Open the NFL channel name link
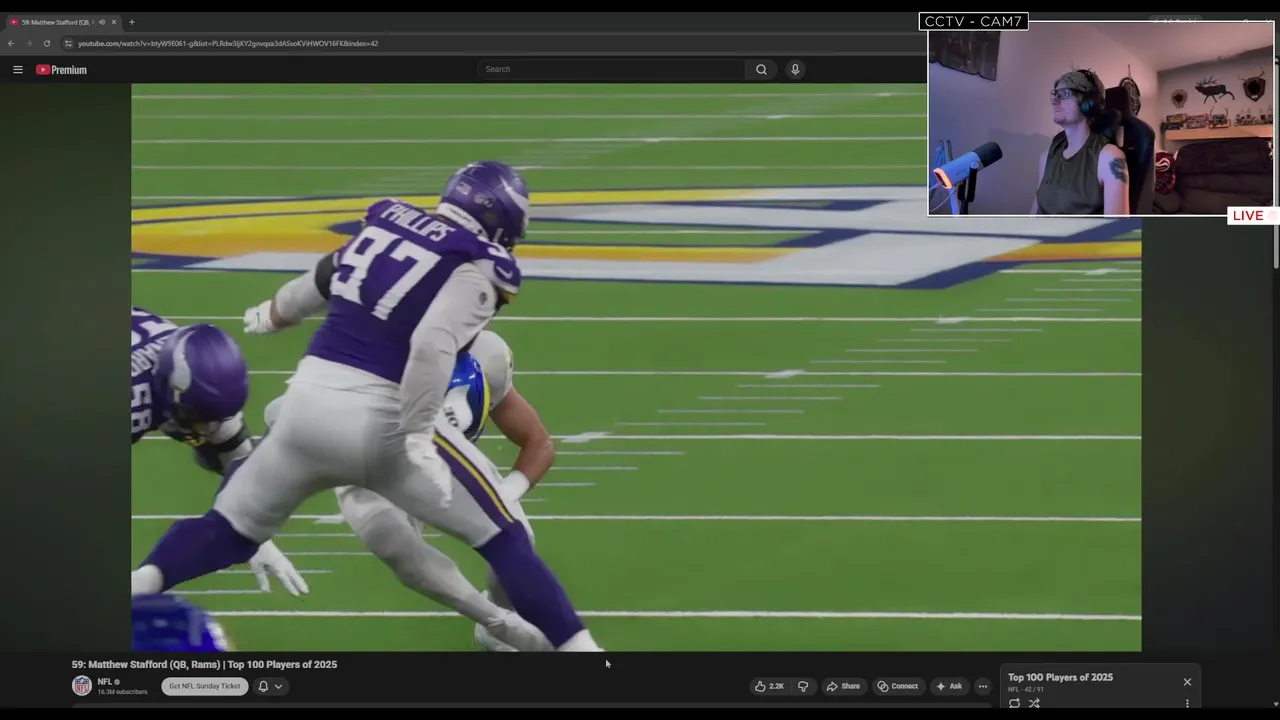Screen dimensions: 1280x720 coord(104,682)
